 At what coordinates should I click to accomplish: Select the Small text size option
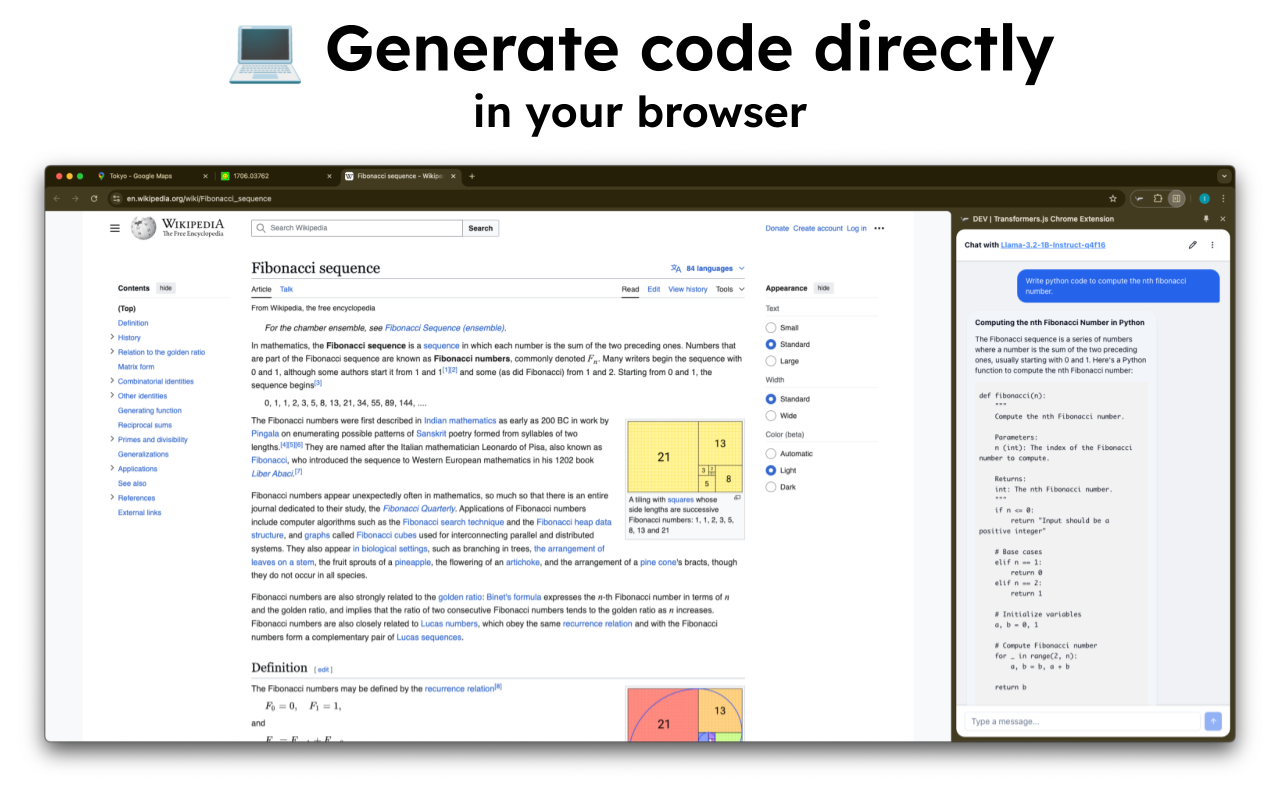[771, 328]
